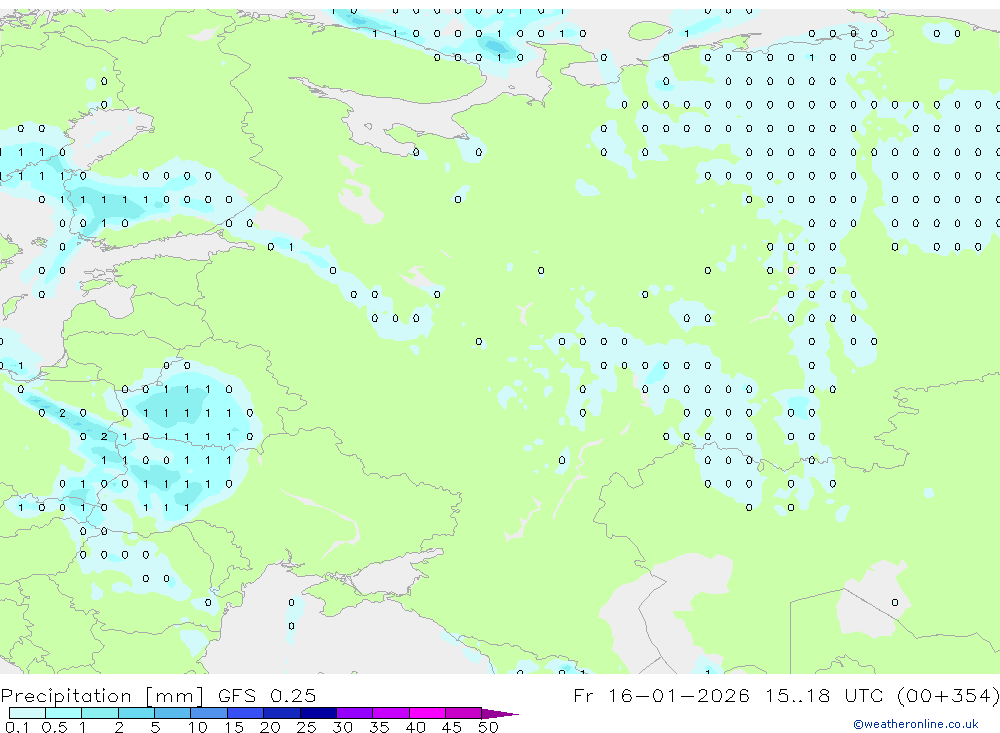
Task: Click the purple legend swatch between 30 and 35
Action: pos(354,713)
